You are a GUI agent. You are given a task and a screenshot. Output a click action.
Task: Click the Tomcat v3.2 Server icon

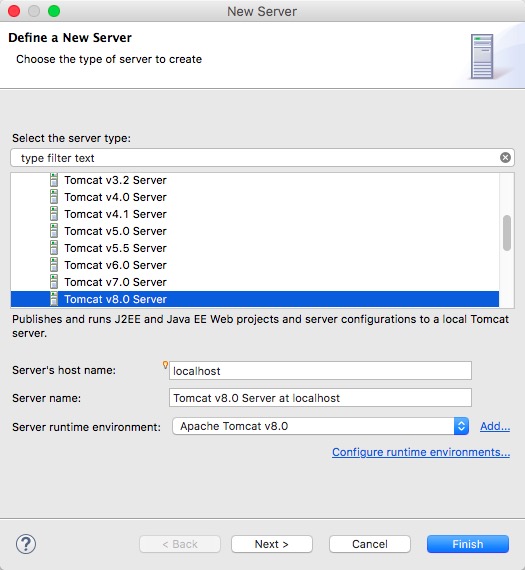(54, 180)
